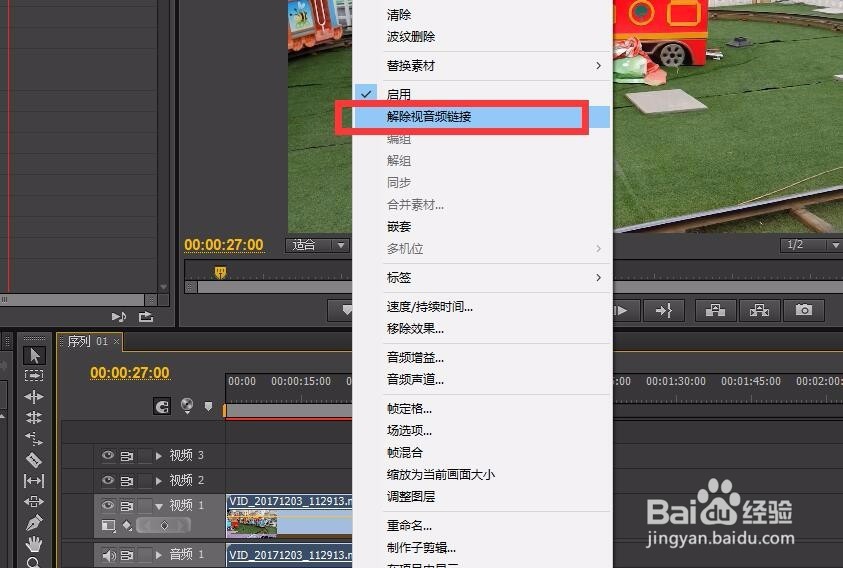
Task: Hide the 视频 2 track output eye
Action: (x=108, y=479)
